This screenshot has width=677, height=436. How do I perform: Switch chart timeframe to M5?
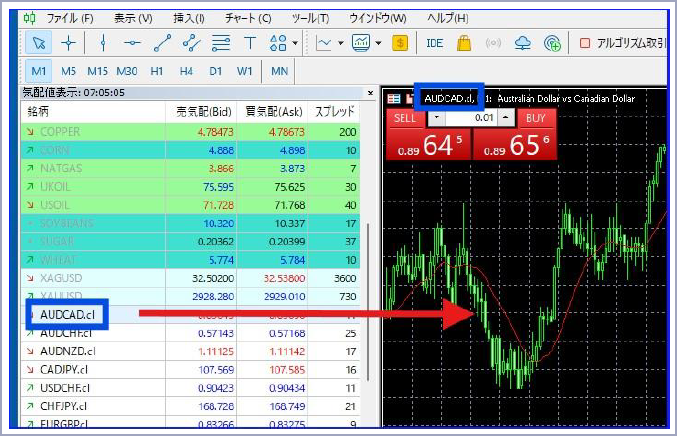68,71
